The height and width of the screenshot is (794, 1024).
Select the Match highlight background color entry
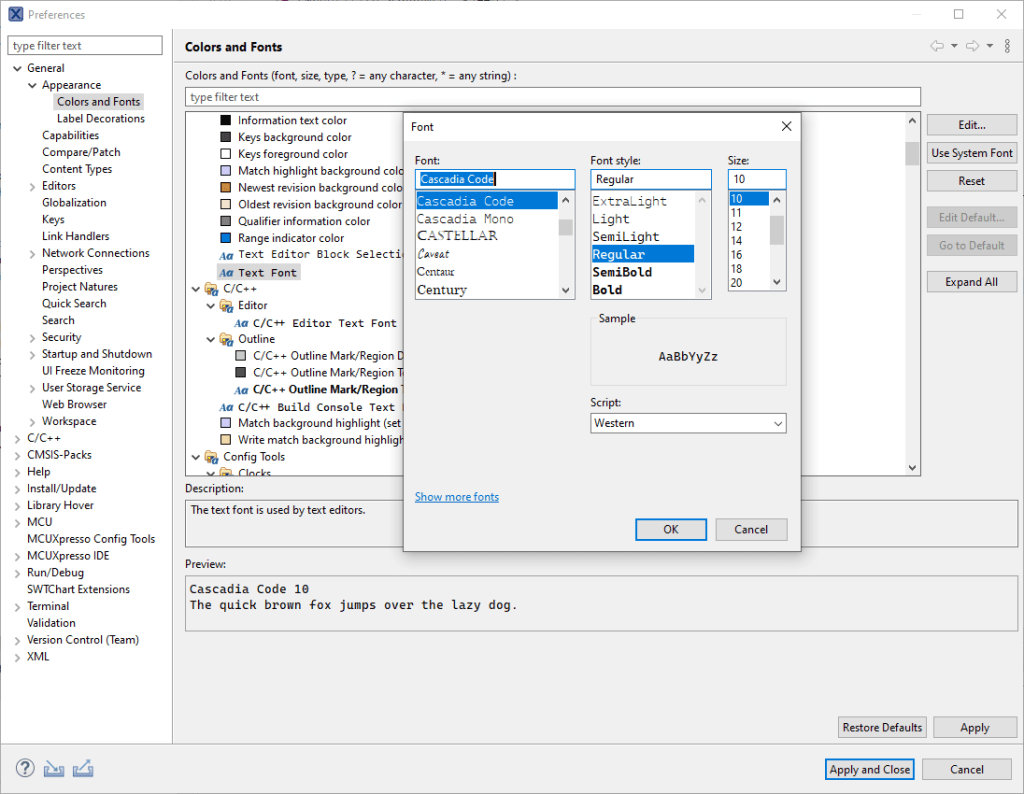click(x=300, y=170)
